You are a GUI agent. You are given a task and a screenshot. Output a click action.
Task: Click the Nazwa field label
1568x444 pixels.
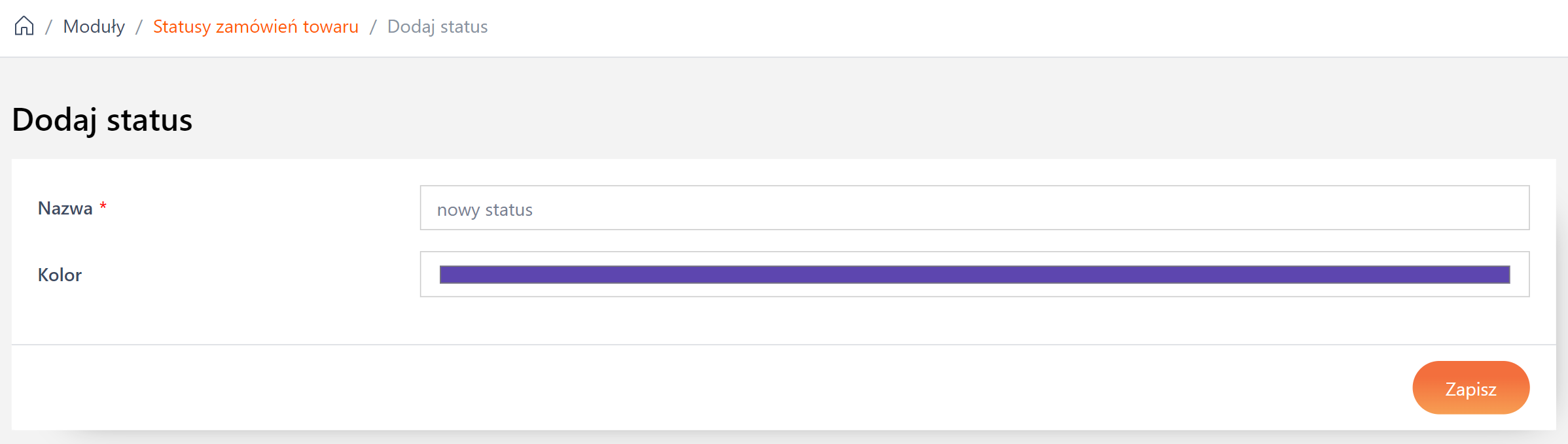65,208
